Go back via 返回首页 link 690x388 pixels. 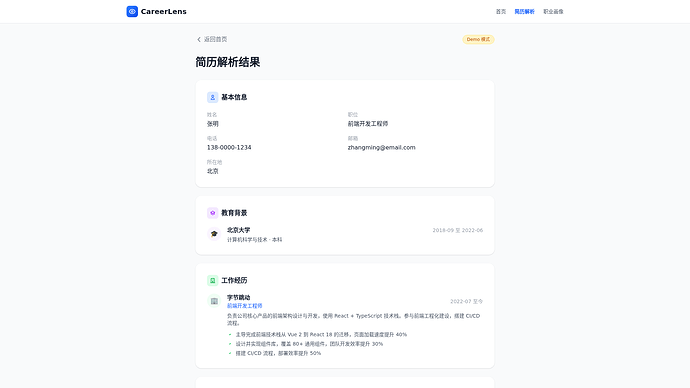(x=212, y=39)
